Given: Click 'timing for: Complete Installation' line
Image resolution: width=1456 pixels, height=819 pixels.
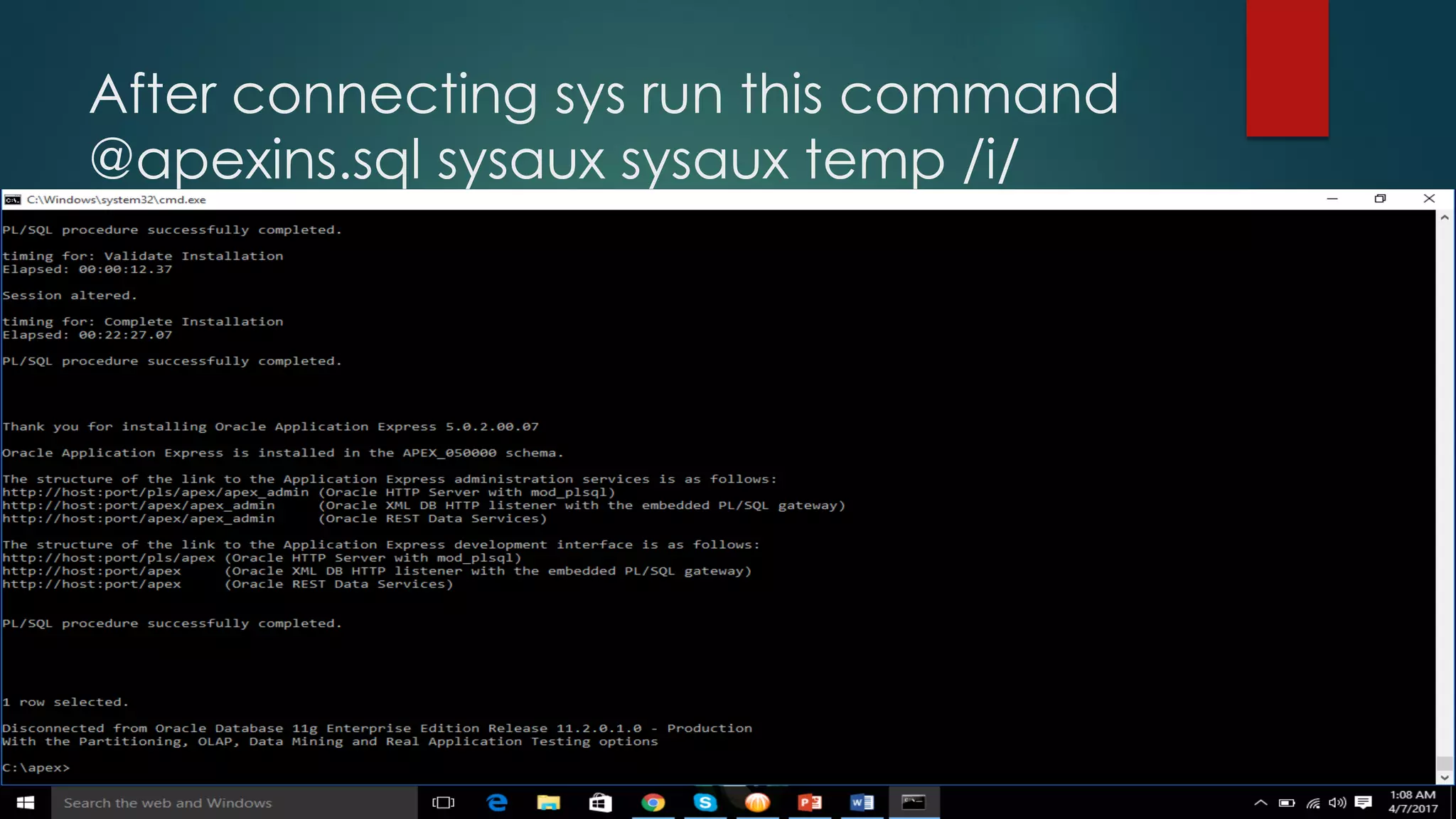Looking at the screenshot, I should point(142,321).
